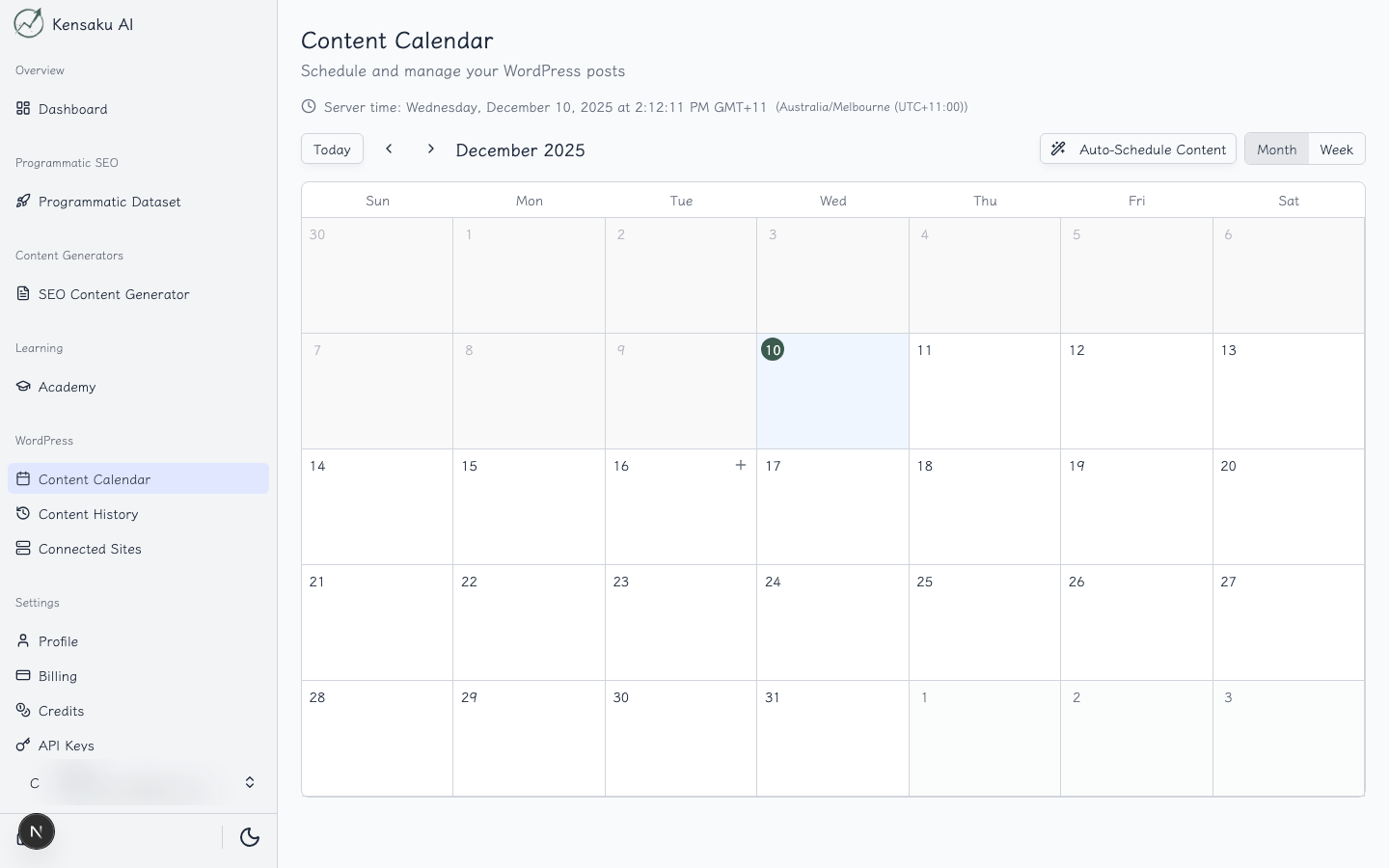This screenshot has height=868, width=1389.
Task: Click the Content History clock icon
Action: tap(23, 513)
